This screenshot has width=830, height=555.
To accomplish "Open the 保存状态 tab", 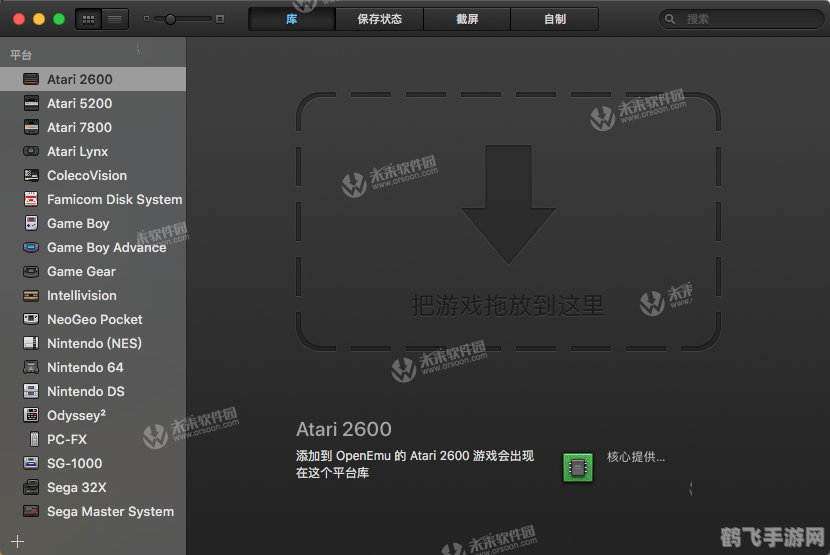I will (380, 19).
